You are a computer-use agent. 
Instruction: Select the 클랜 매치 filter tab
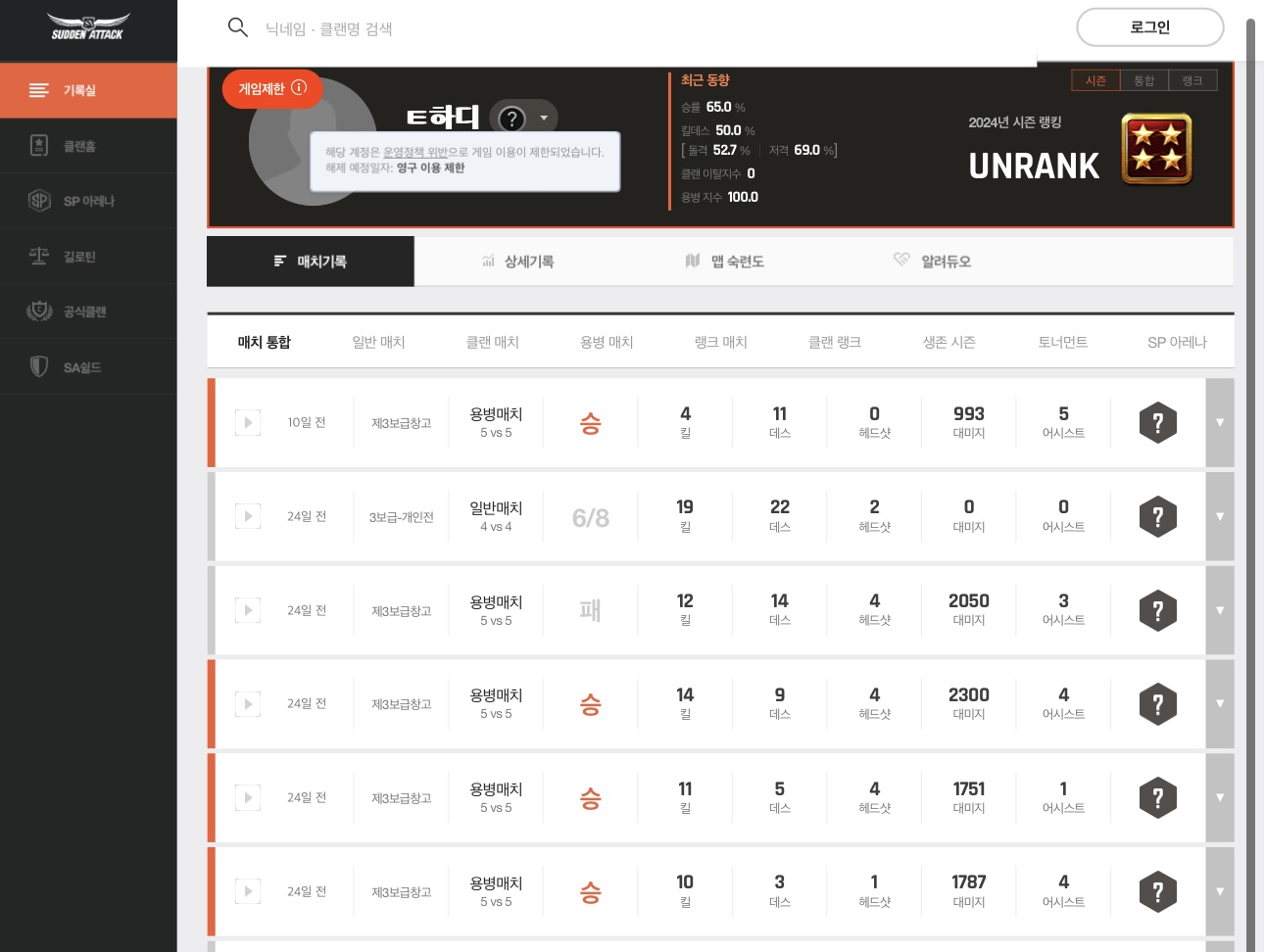(x=492, y=342)
